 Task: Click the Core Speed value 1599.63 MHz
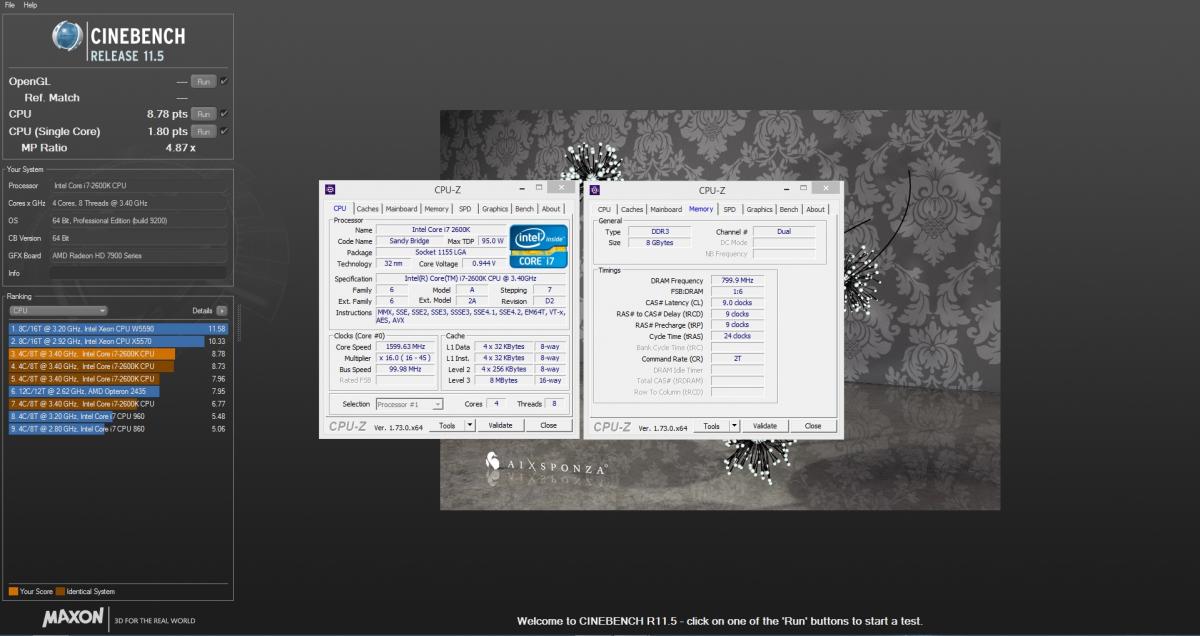point(404,347)
